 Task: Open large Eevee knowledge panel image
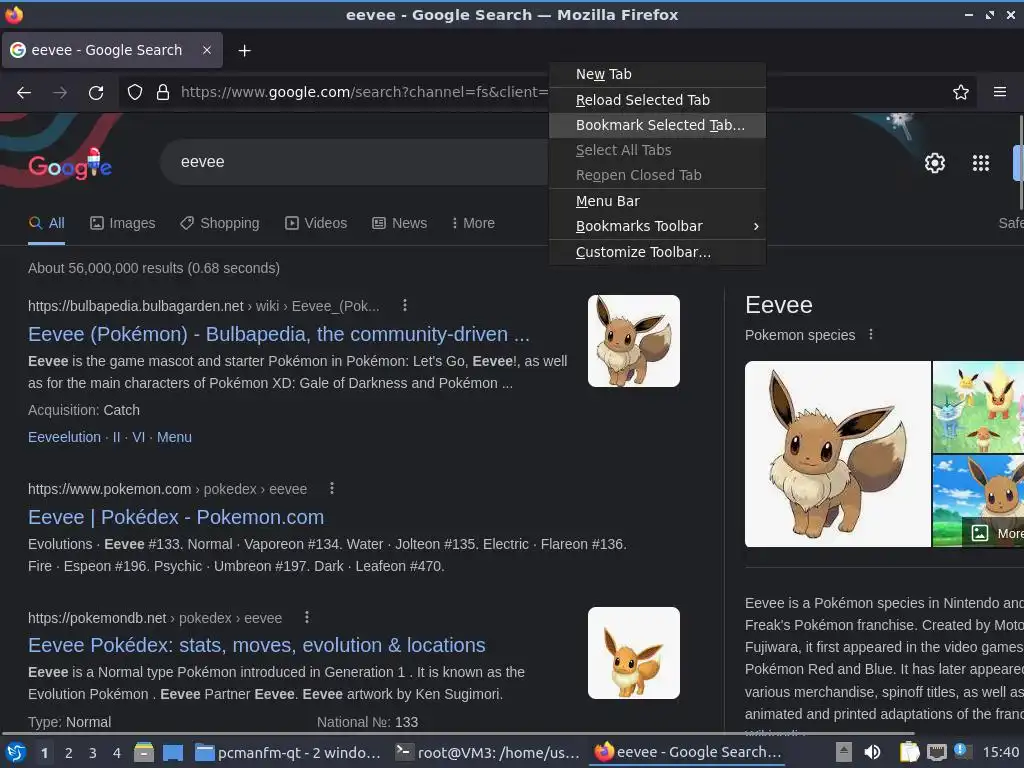pyautogui.click(x=837, y=454)
